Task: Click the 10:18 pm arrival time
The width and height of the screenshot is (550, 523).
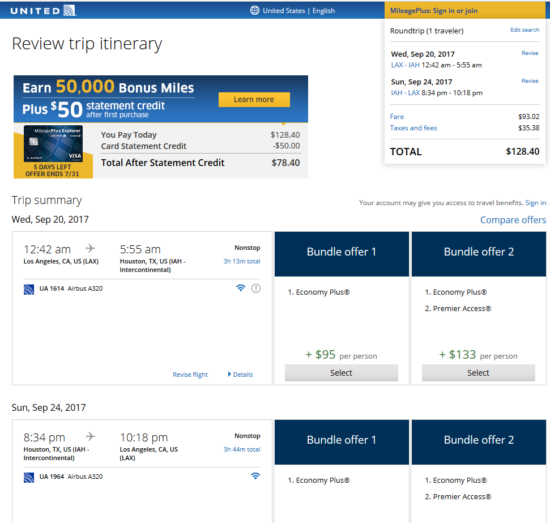Action: (144, 437)
